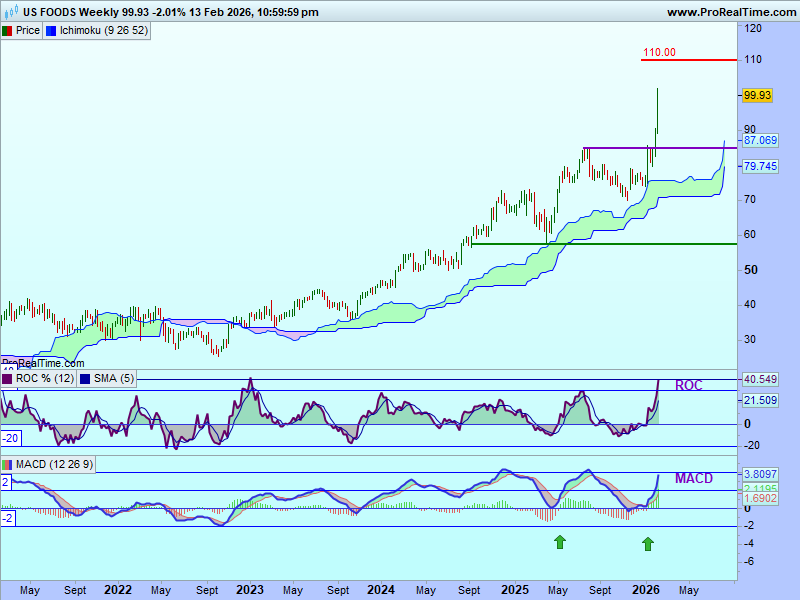
Task: Click the MACD legend icon
Action: [x=7, y=465]
